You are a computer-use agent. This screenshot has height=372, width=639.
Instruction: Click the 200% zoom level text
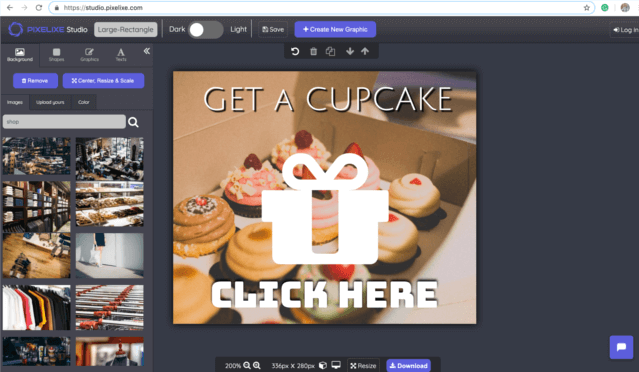click(x=233, y=365)
